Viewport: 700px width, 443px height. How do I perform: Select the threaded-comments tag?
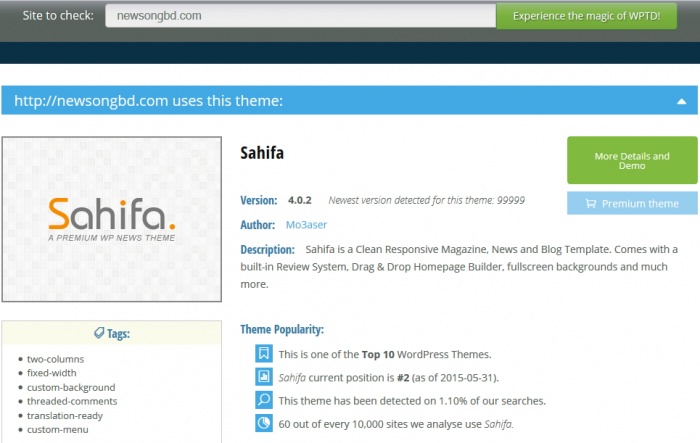pyautogui.click(x=72, y=401)
